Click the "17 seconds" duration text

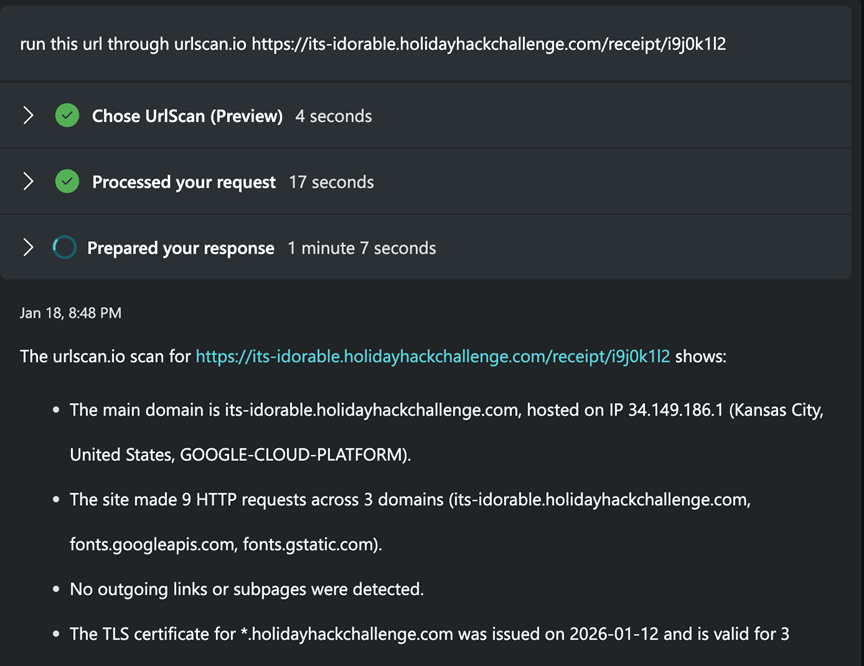coord(331,182)
